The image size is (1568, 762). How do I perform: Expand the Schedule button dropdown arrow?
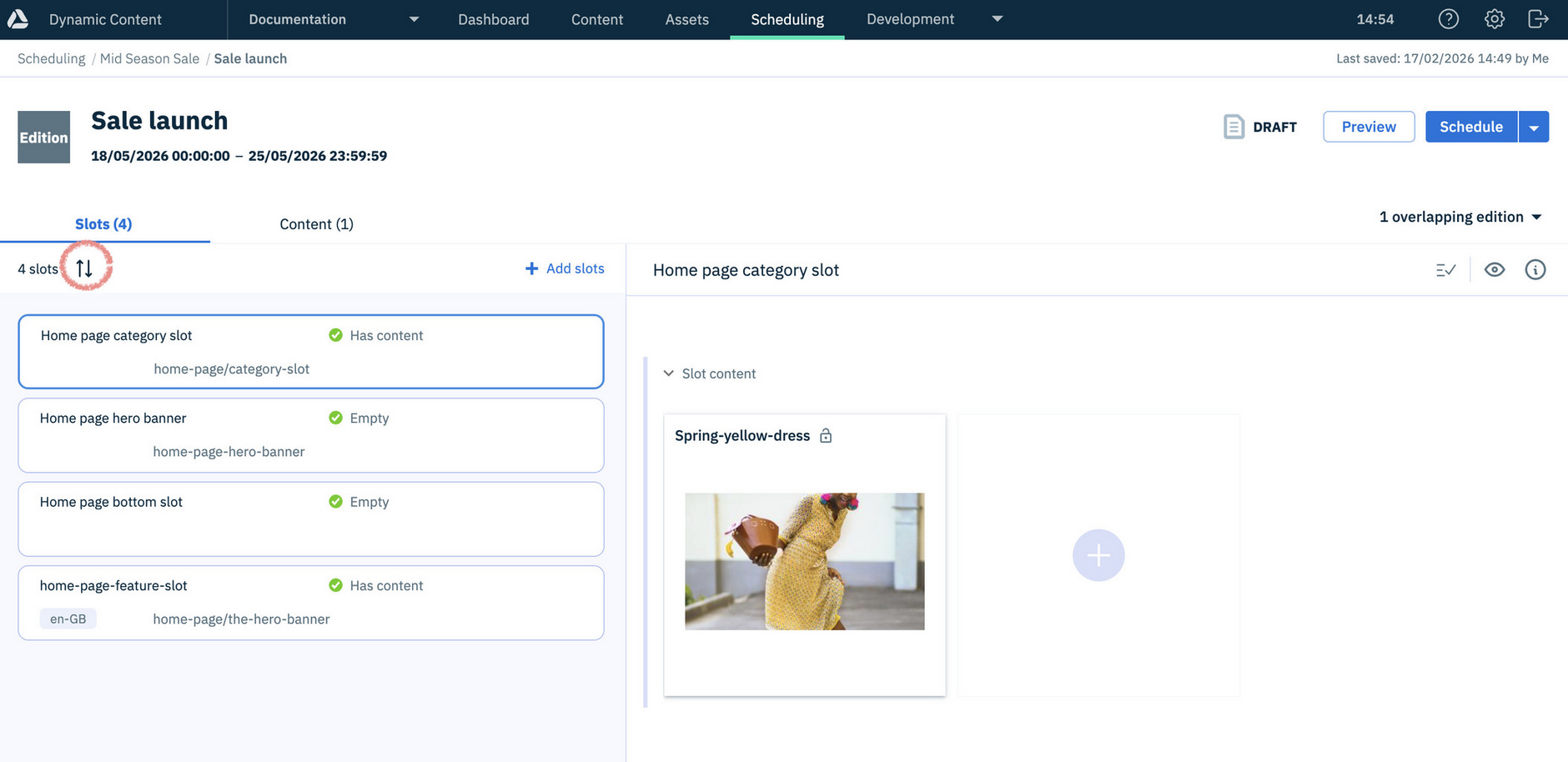pos(1533,128)
